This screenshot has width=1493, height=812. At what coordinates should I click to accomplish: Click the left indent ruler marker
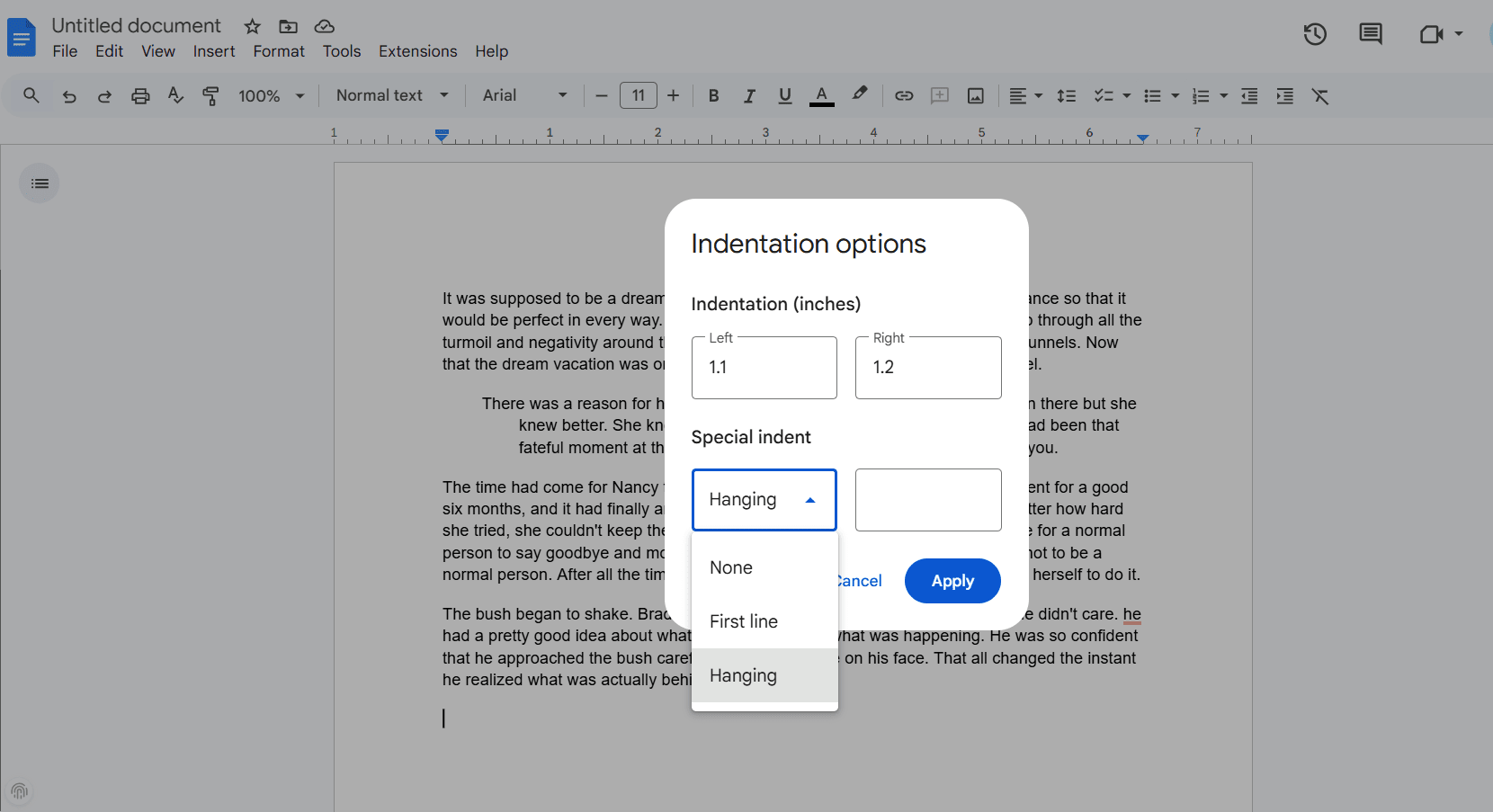[442, 136]
